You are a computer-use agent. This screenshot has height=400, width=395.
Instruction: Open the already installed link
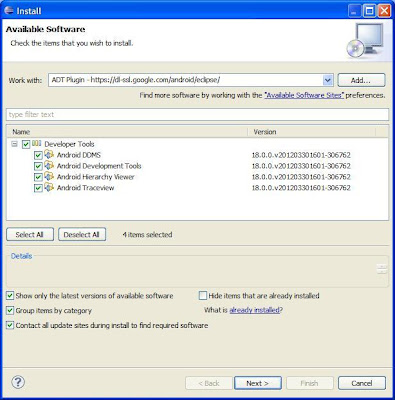(x=254, y=310)
